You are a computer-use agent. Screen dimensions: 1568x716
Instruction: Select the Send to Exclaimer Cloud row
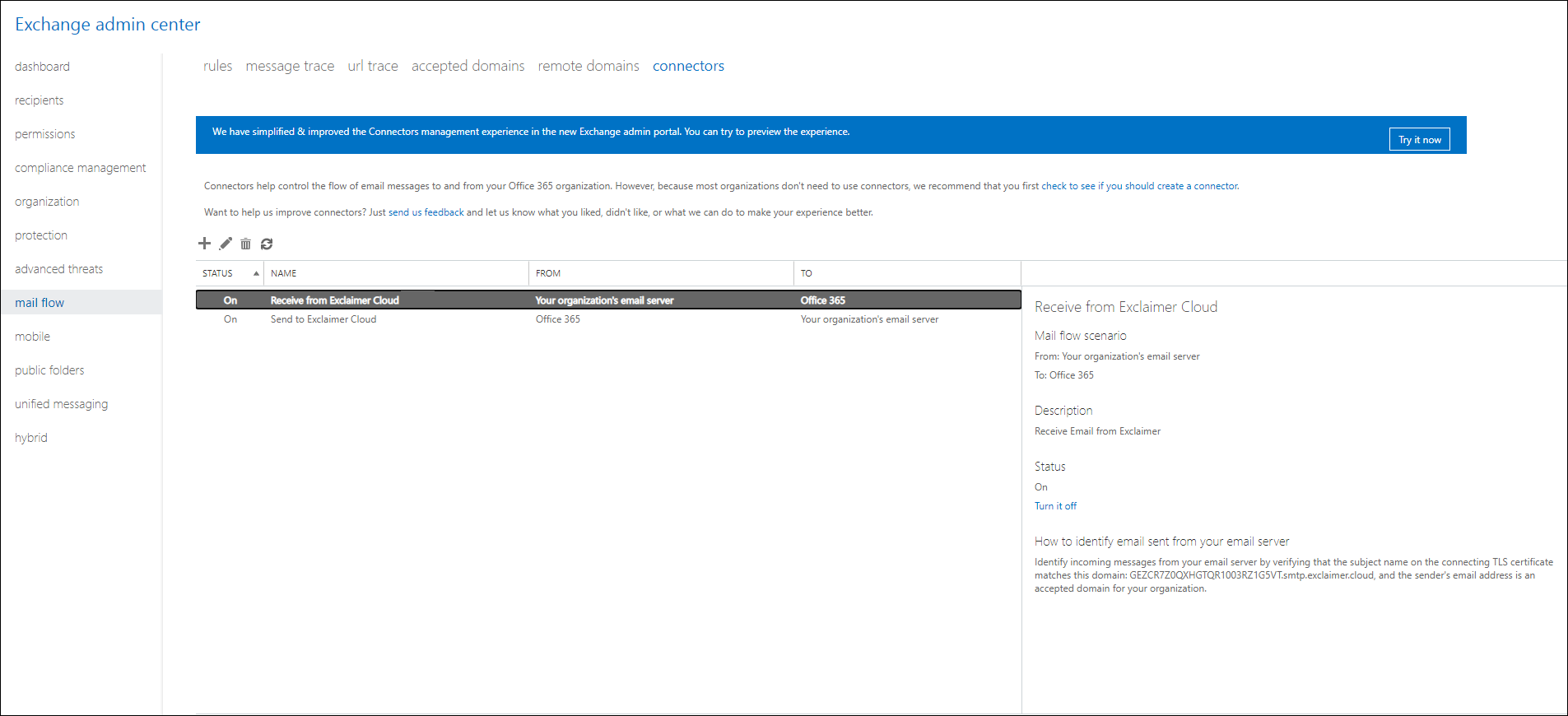click(x=323, y=319)
